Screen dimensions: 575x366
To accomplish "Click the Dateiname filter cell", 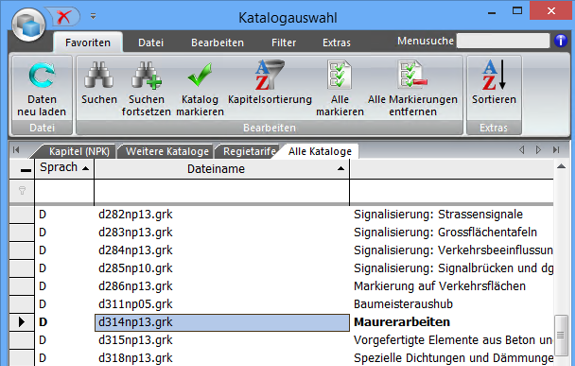I will [x=222, y=191].
